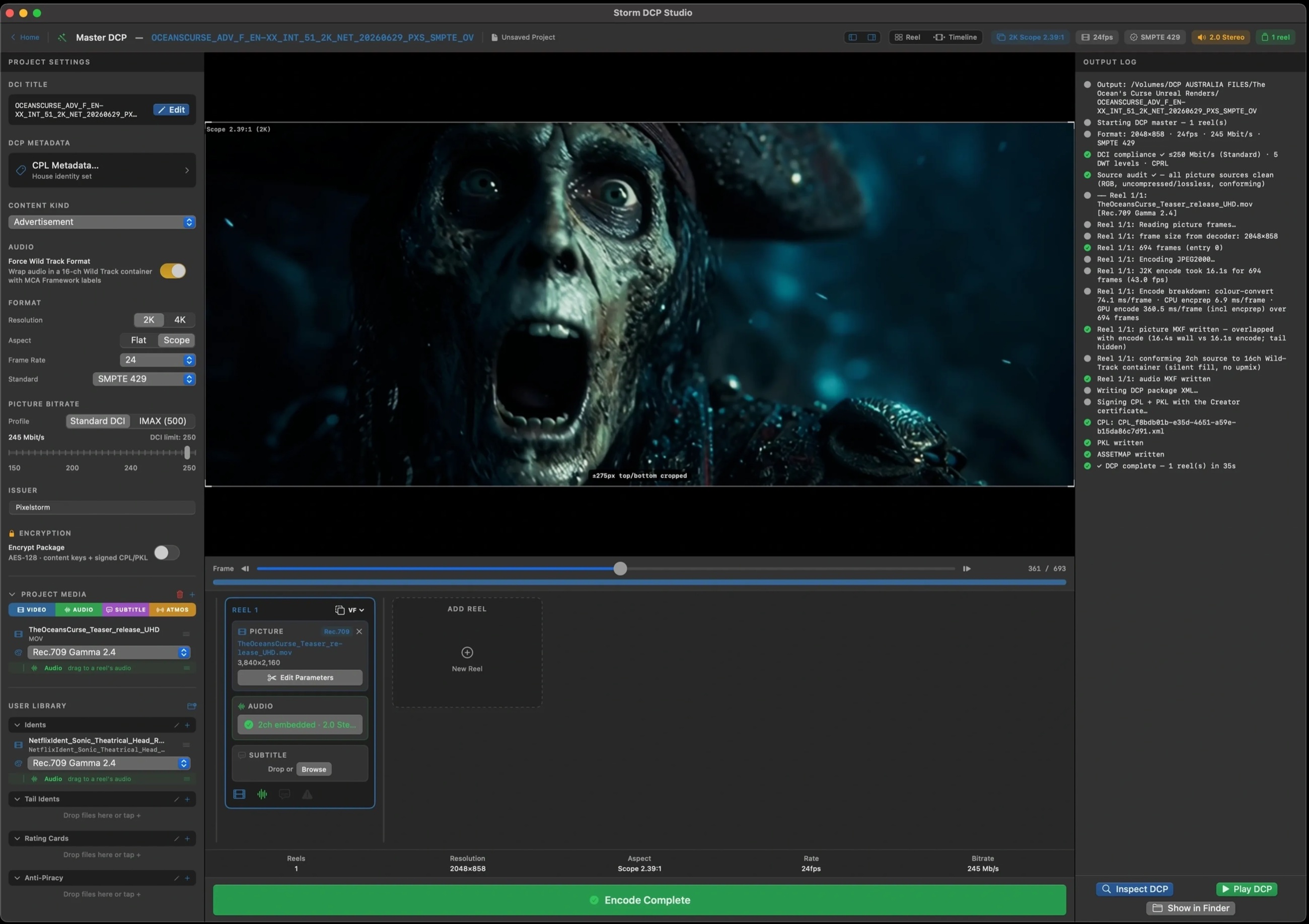Screen dimensions: 1309x924
Task: Add a file to Rating Cards
Action: click(x=187, y=838)
